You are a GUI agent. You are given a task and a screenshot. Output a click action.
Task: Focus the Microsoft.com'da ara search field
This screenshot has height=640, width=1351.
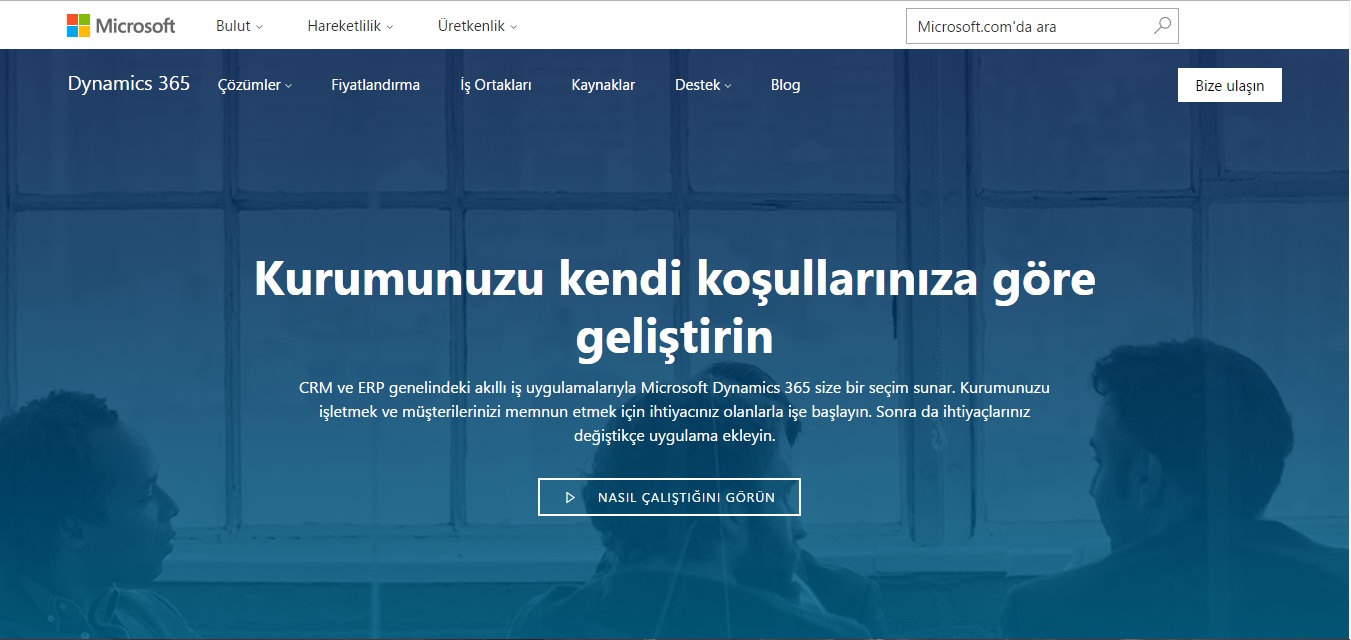[x=1030, y=27]
